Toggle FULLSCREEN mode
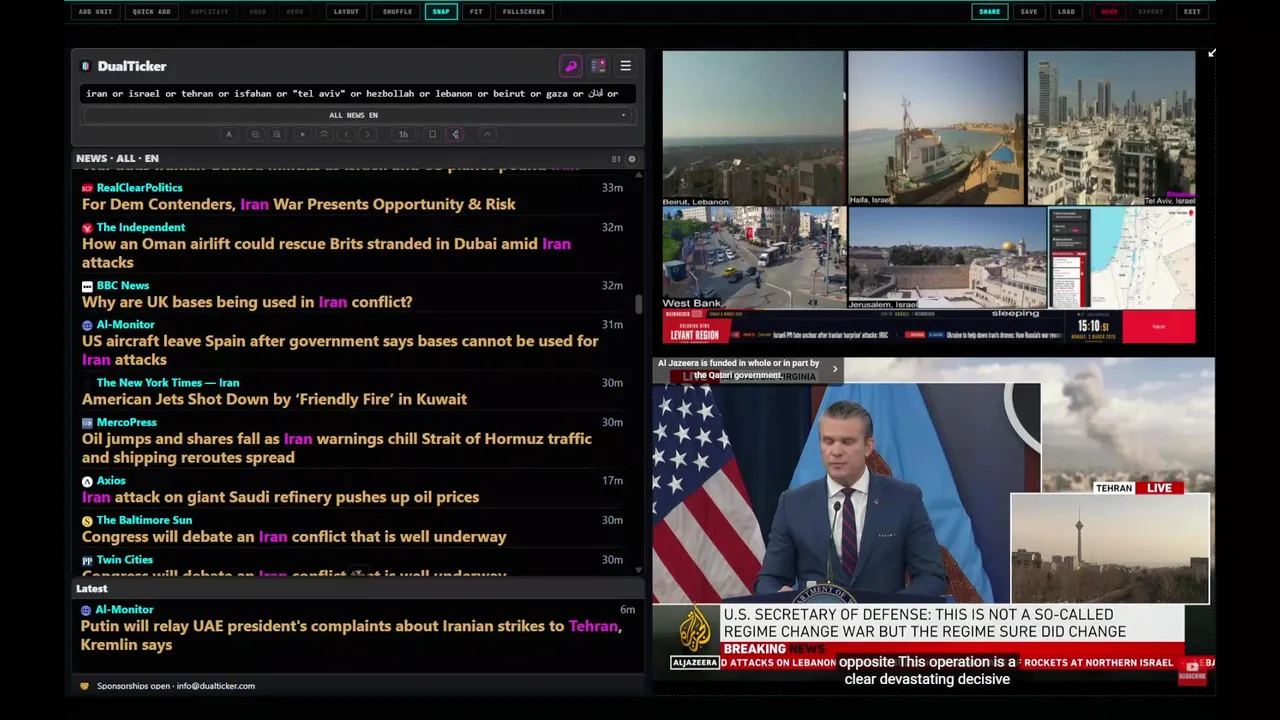The width and height of the screenshot is (1280, 720). point(524,12)
